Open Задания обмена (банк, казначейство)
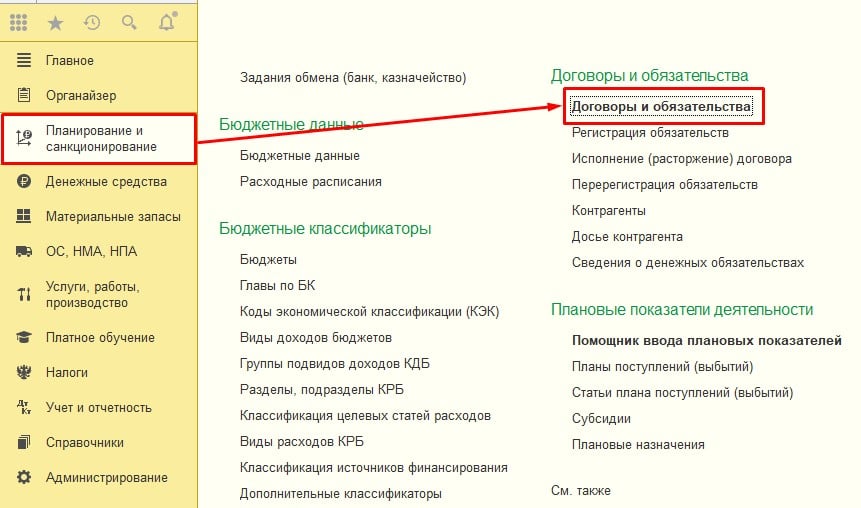This screenshot has width=861, height=508. coord(353,77)
